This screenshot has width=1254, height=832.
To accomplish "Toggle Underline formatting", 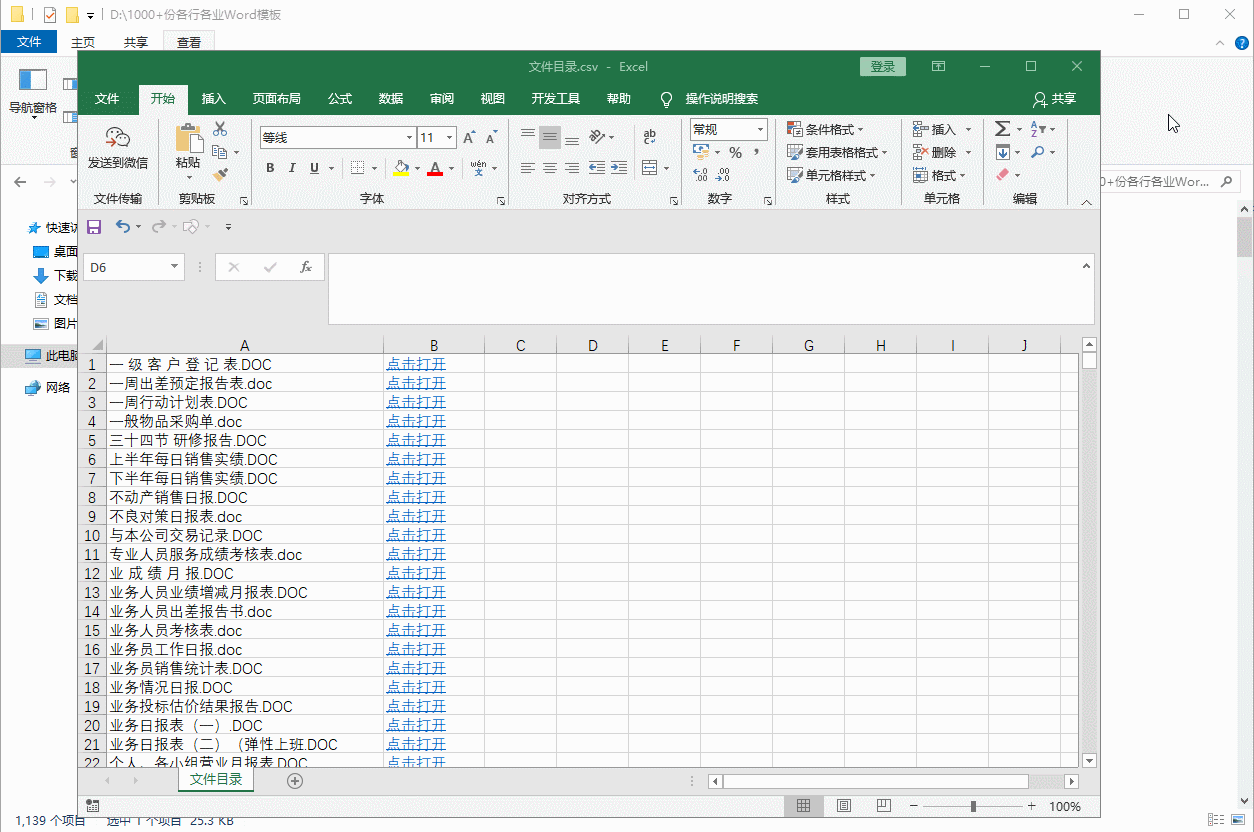I will [315, 168].
